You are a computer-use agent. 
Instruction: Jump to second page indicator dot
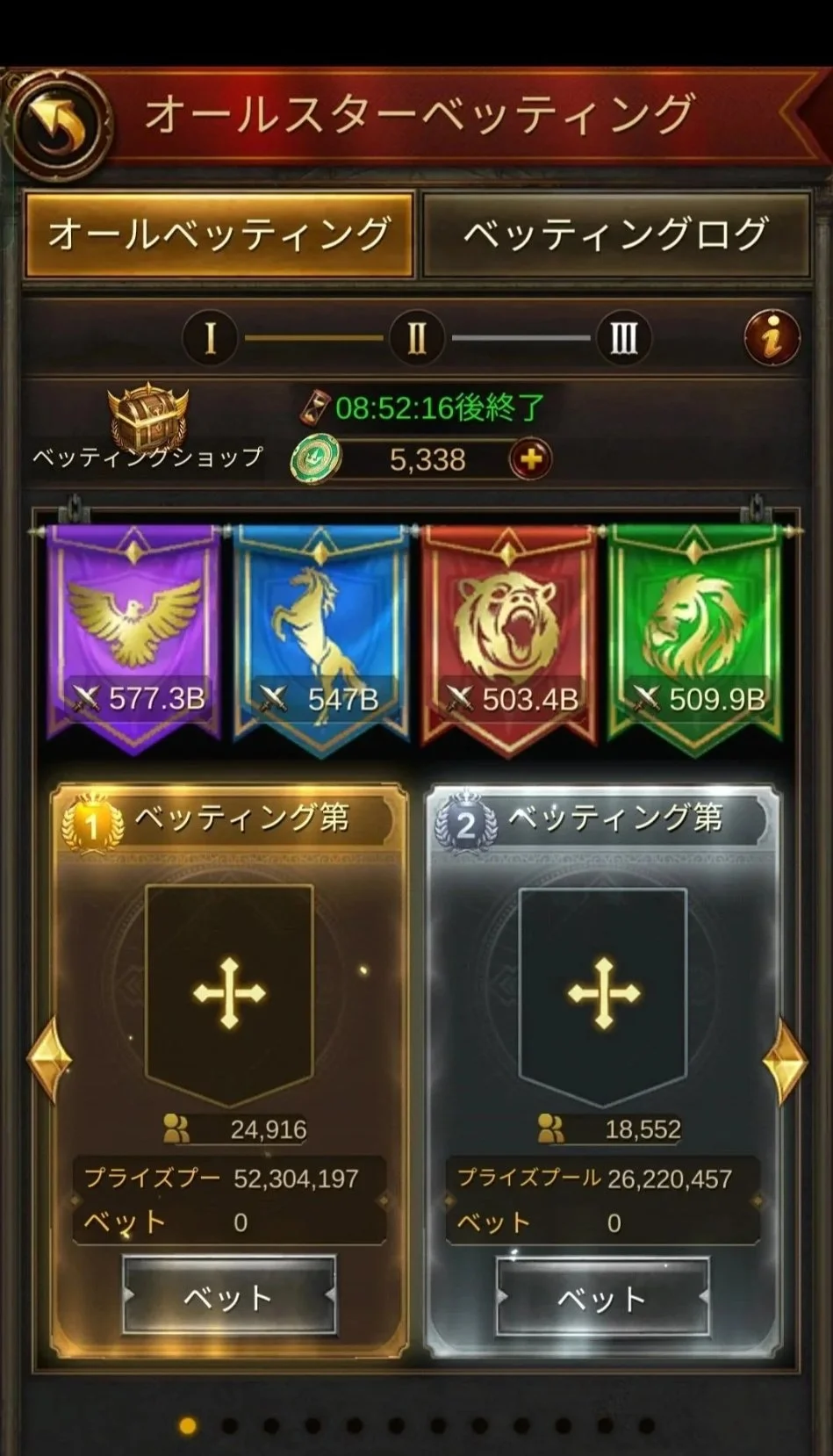(x=229, y=1426)
